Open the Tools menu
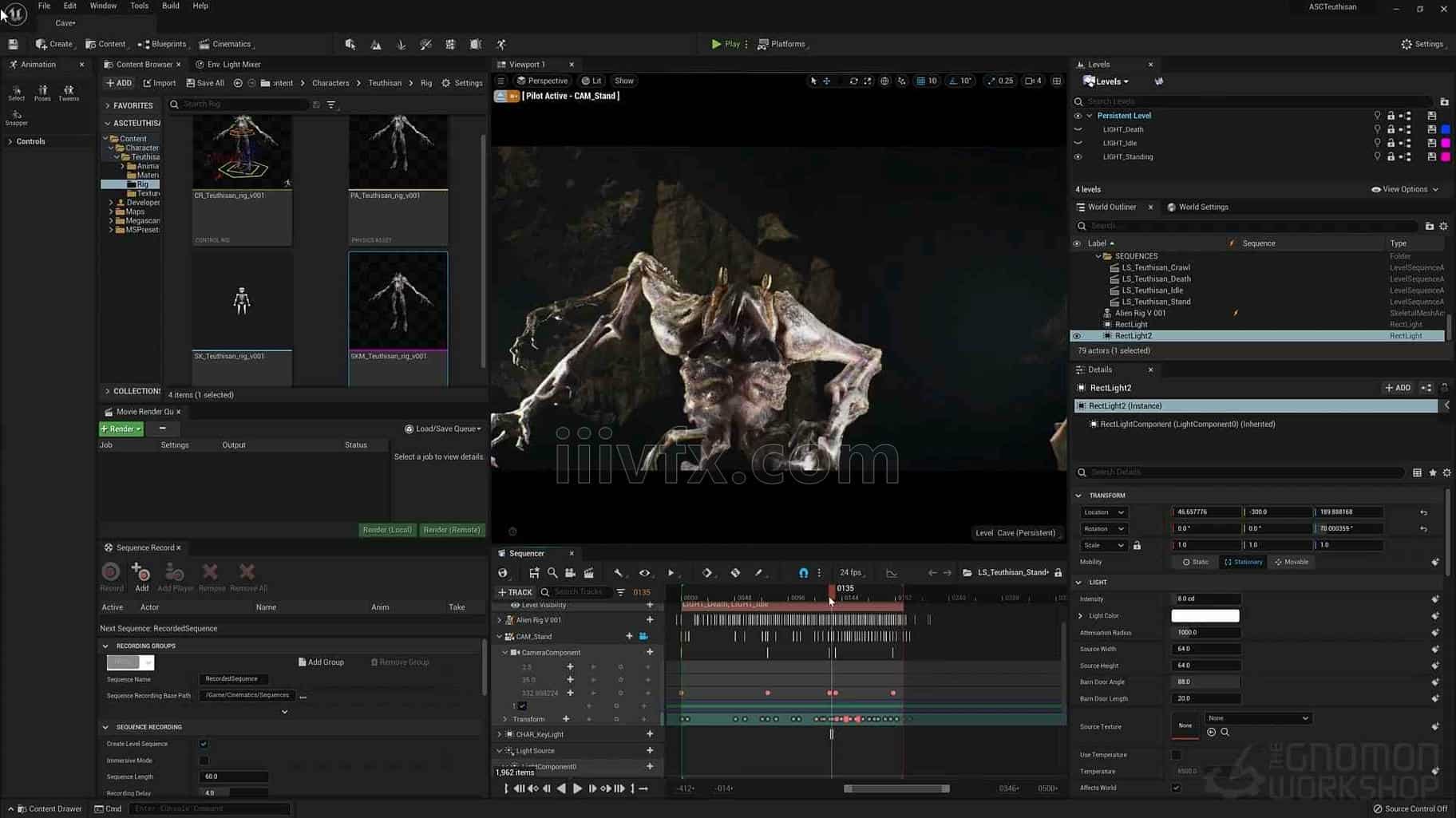 click(x=139, y=6)
